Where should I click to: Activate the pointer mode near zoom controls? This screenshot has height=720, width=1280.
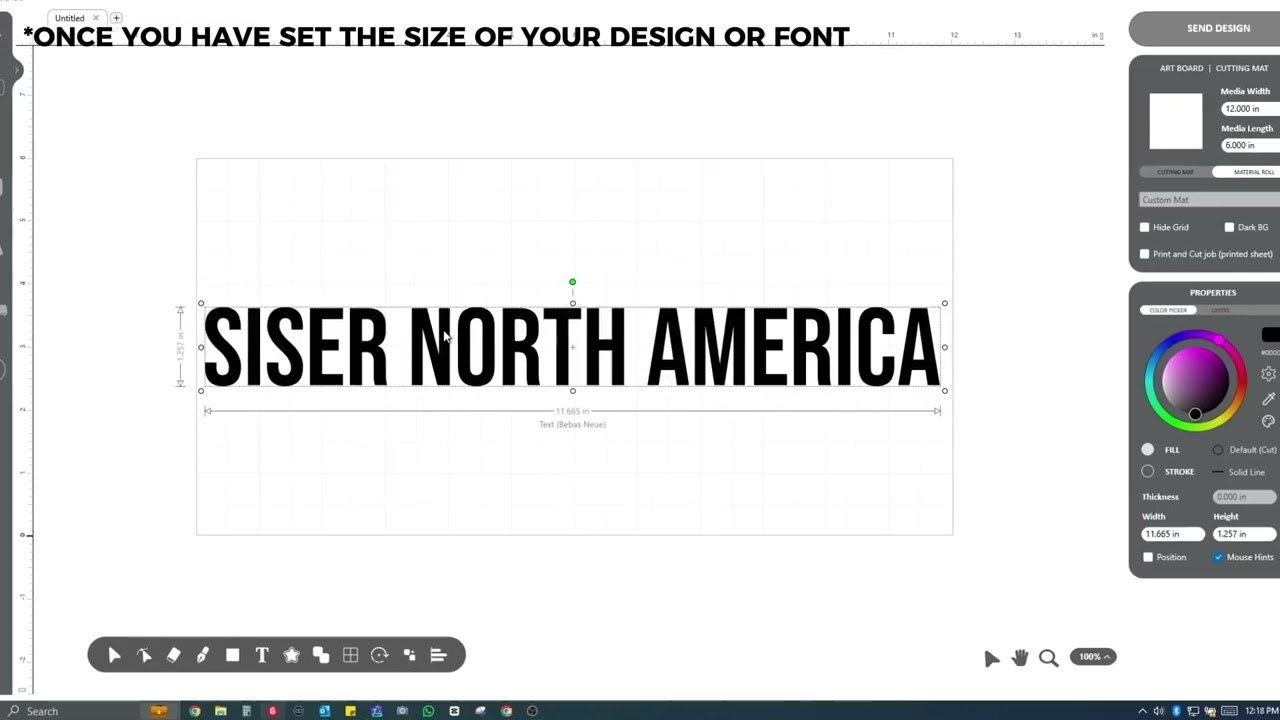991,658
